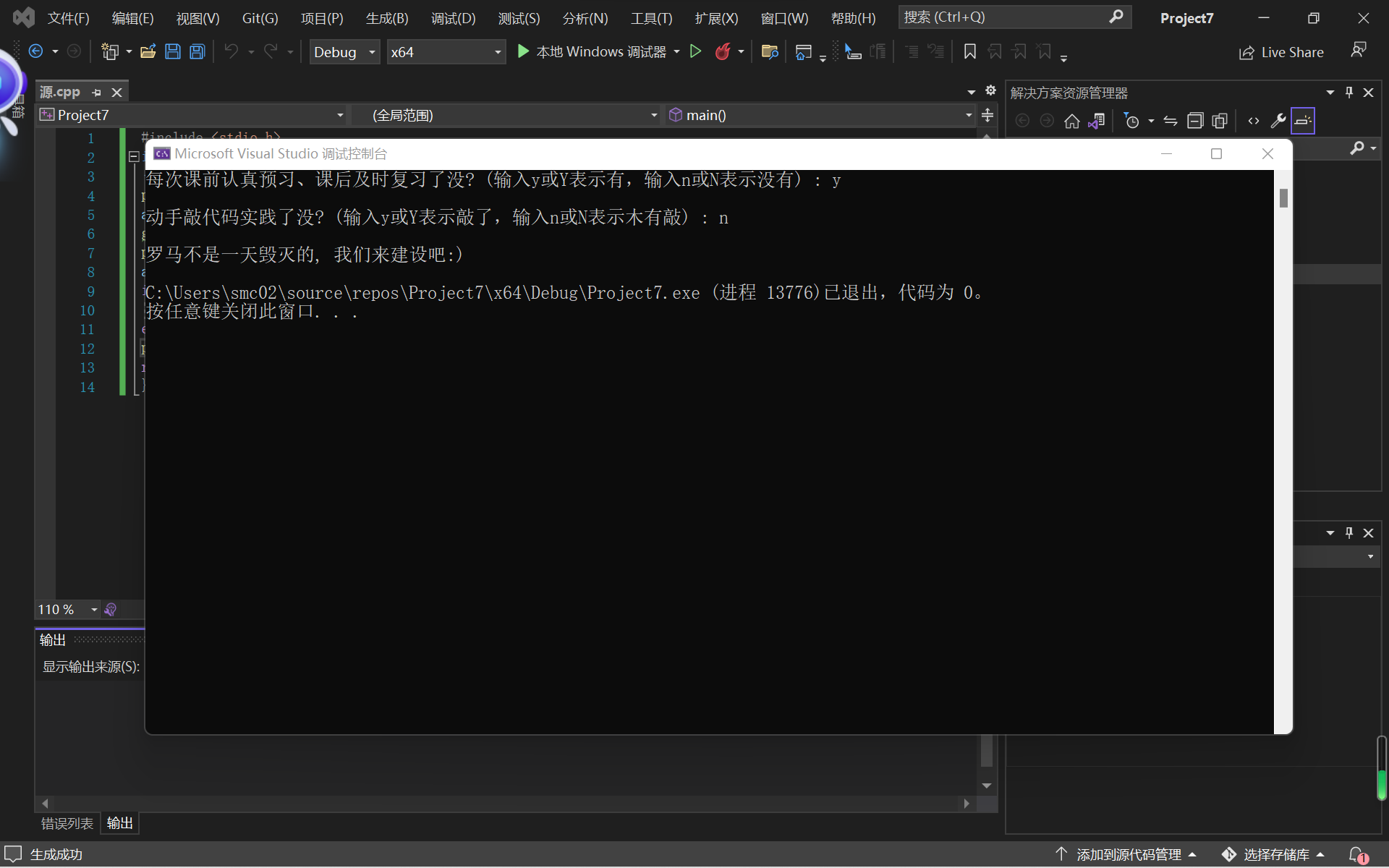Open Properties wrench icon in Solution Explorer
The width and height of the screenshot is (1389, 868).
coord(1278,121)
